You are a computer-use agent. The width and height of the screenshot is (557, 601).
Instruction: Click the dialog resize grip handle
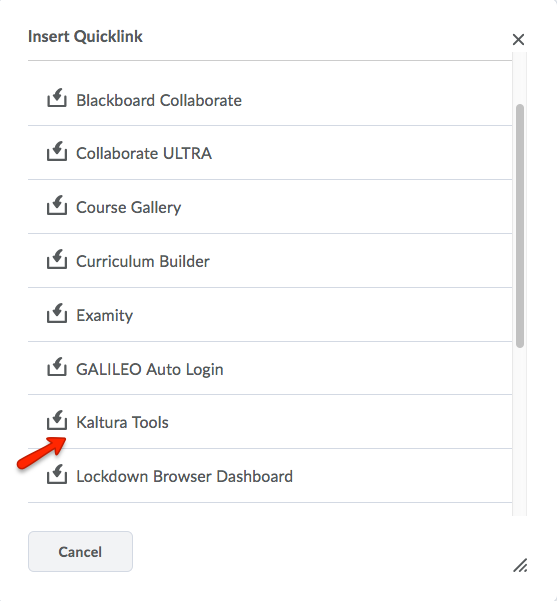520,565
